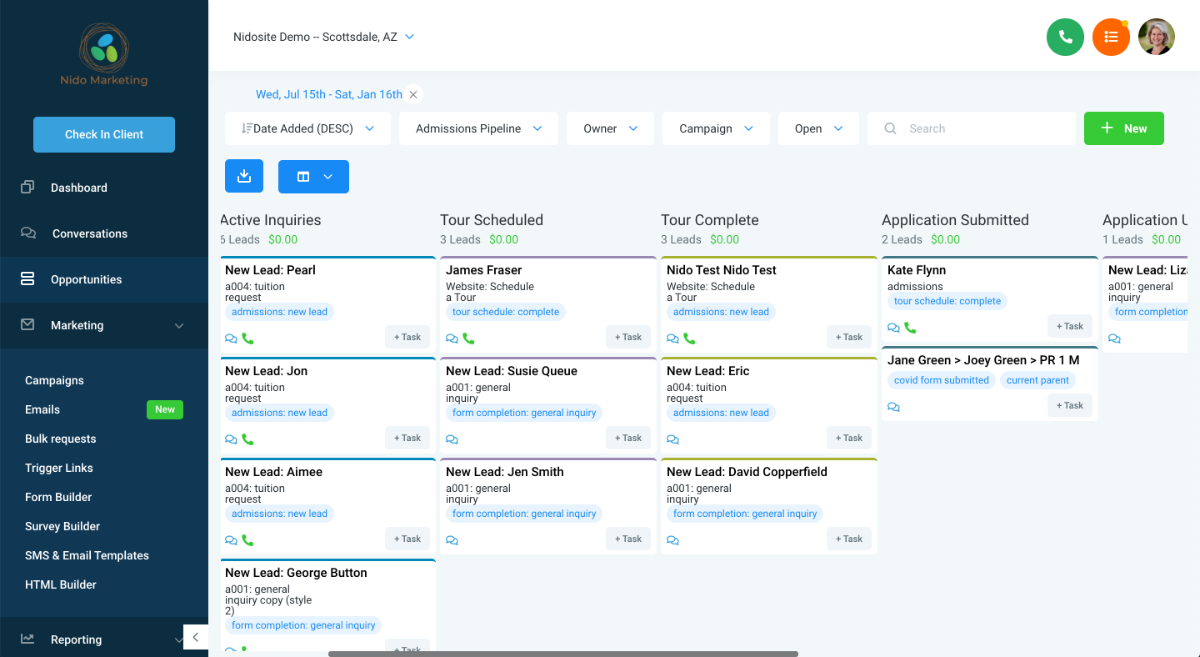Go to Opportunities in the sidebar
Viewport: 1200px width, 657px height.
click(x=86, y=280)
